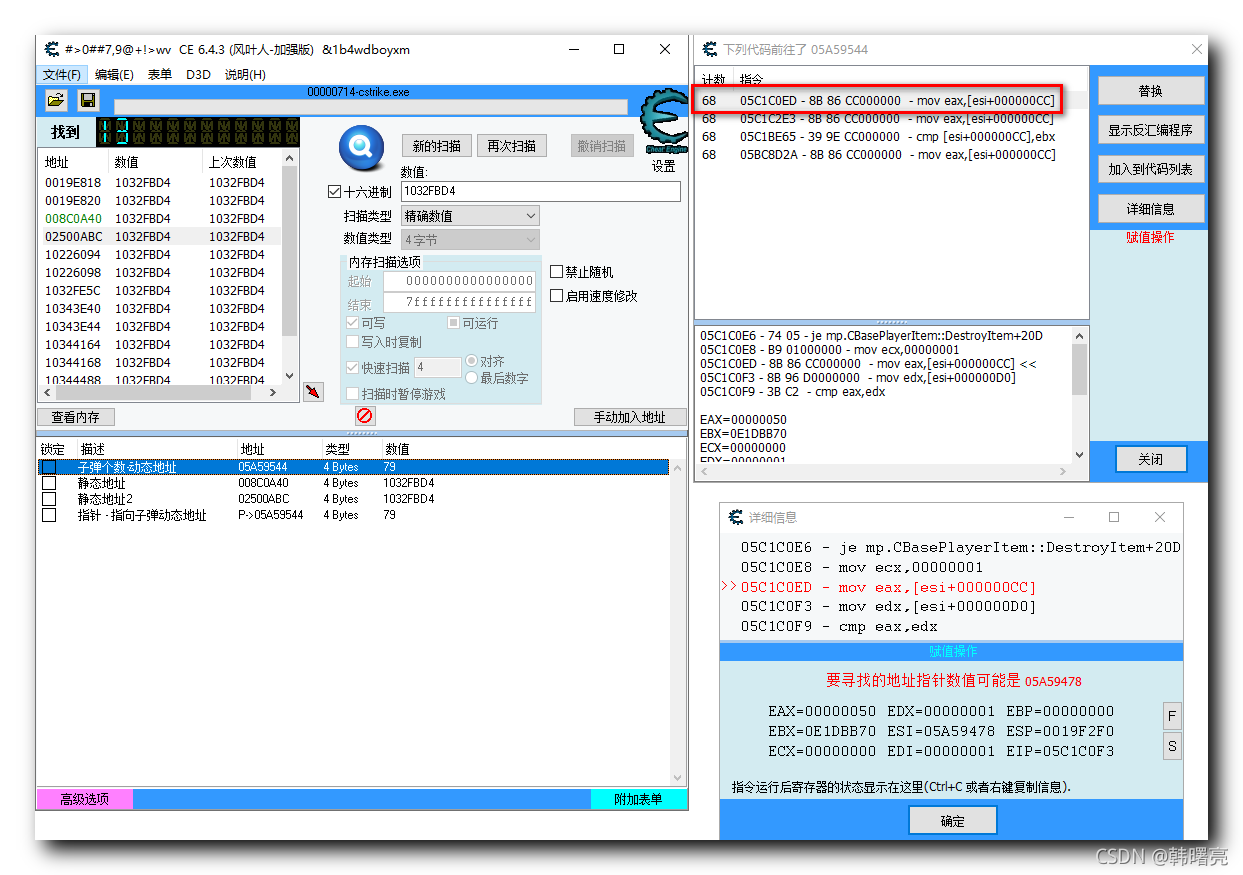The width and height of the screenshot is (1243, 875).
Task: Toggle the 写入时复制 checkbox
Action: point(352,342)
